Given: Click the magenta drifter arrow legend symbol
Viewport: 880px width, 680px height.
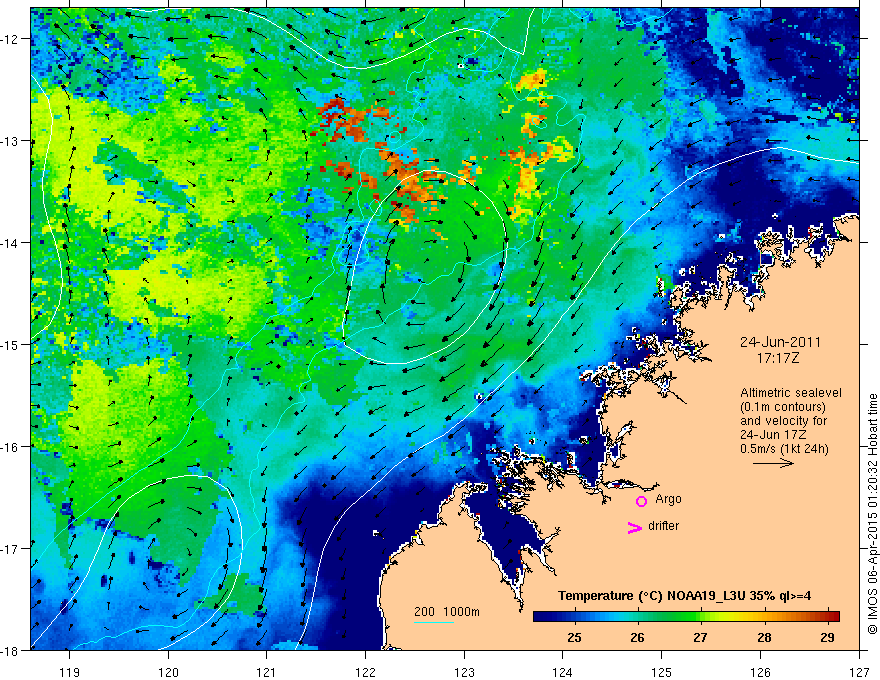Looking at the screenshot, I should click(634, 527).
